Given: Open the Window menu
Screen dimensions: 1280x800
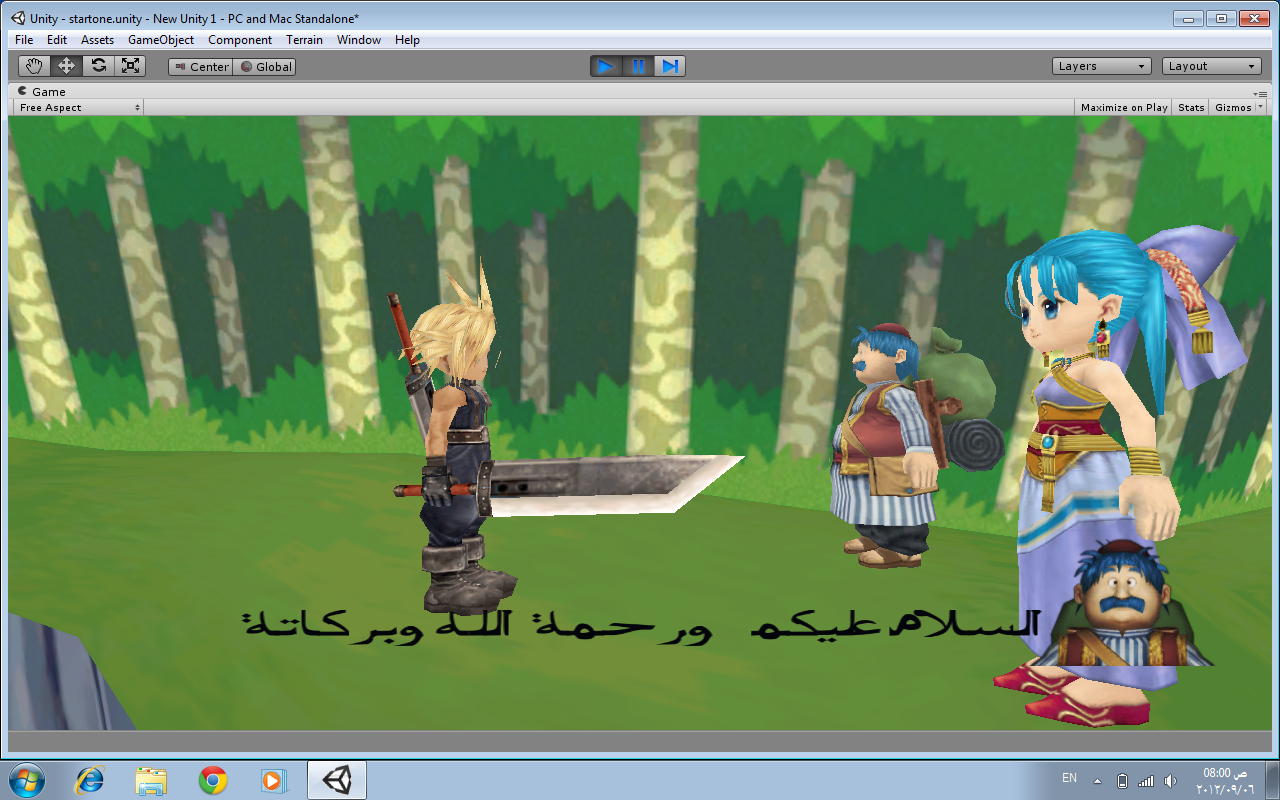Looking at the screenshot, I should point(359,40).
